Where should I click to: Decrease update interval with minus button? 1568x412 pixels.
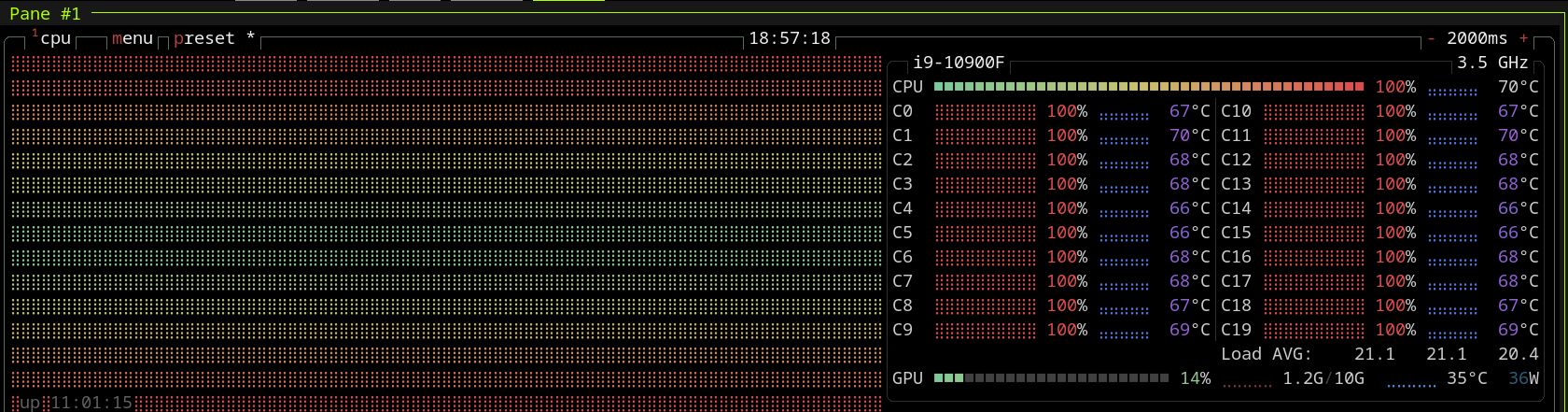click(x=1431, y=38)
